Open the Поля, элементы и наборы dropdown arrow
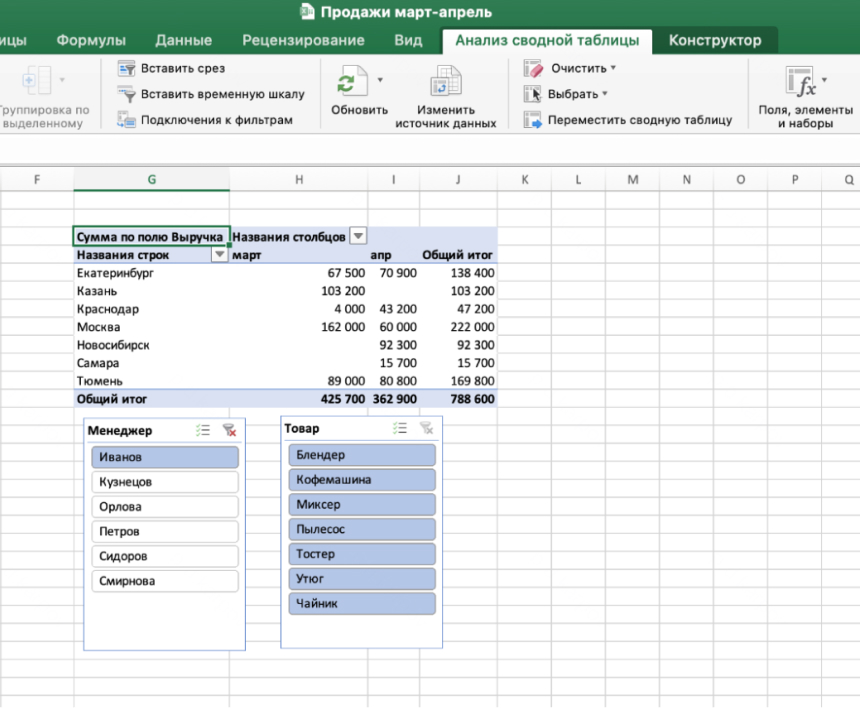 [x=824, y=80]
